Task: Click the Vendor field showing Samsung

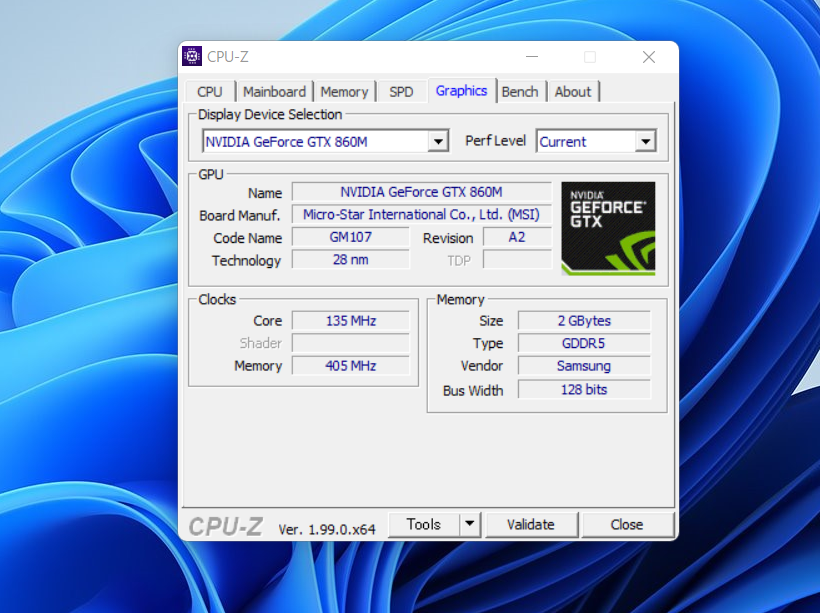Action: [583, 366]
